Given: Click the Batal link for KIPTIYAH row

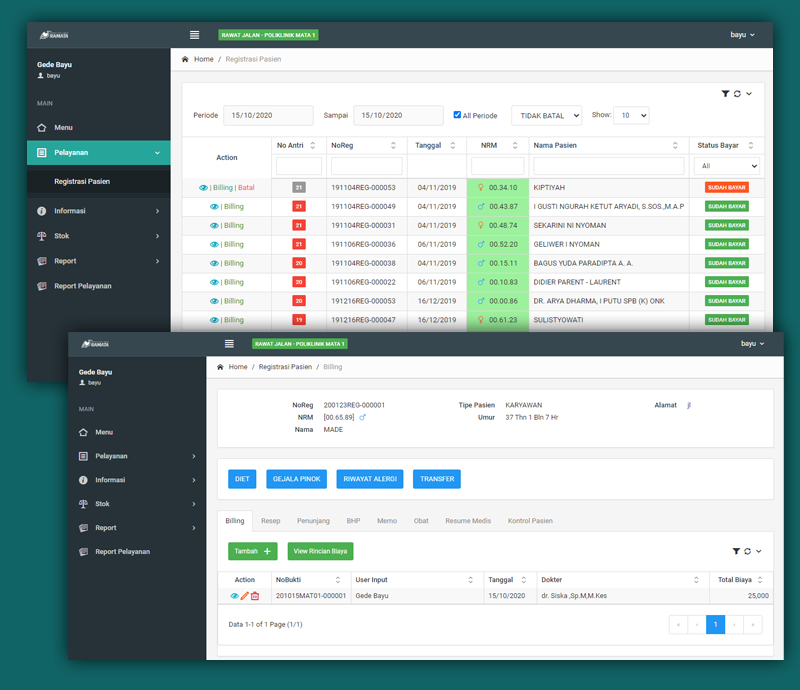Looking at the screenshot, I should [246, 187].
